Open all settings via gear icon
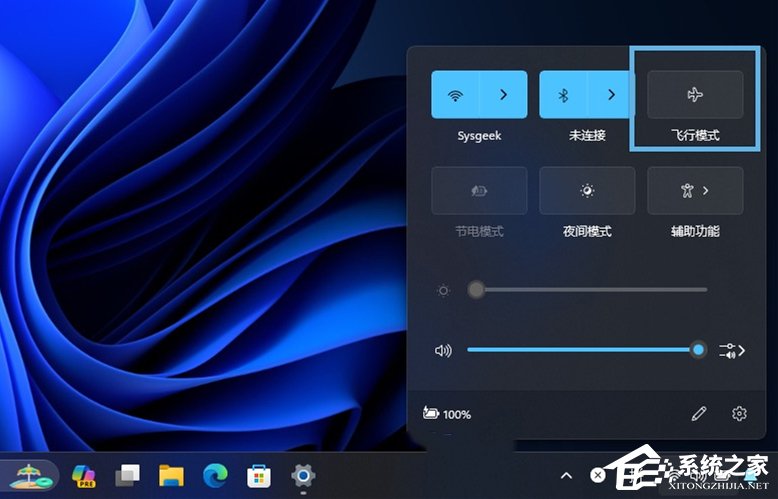Screen dimensions: 778x499 [x=739, y=414]
